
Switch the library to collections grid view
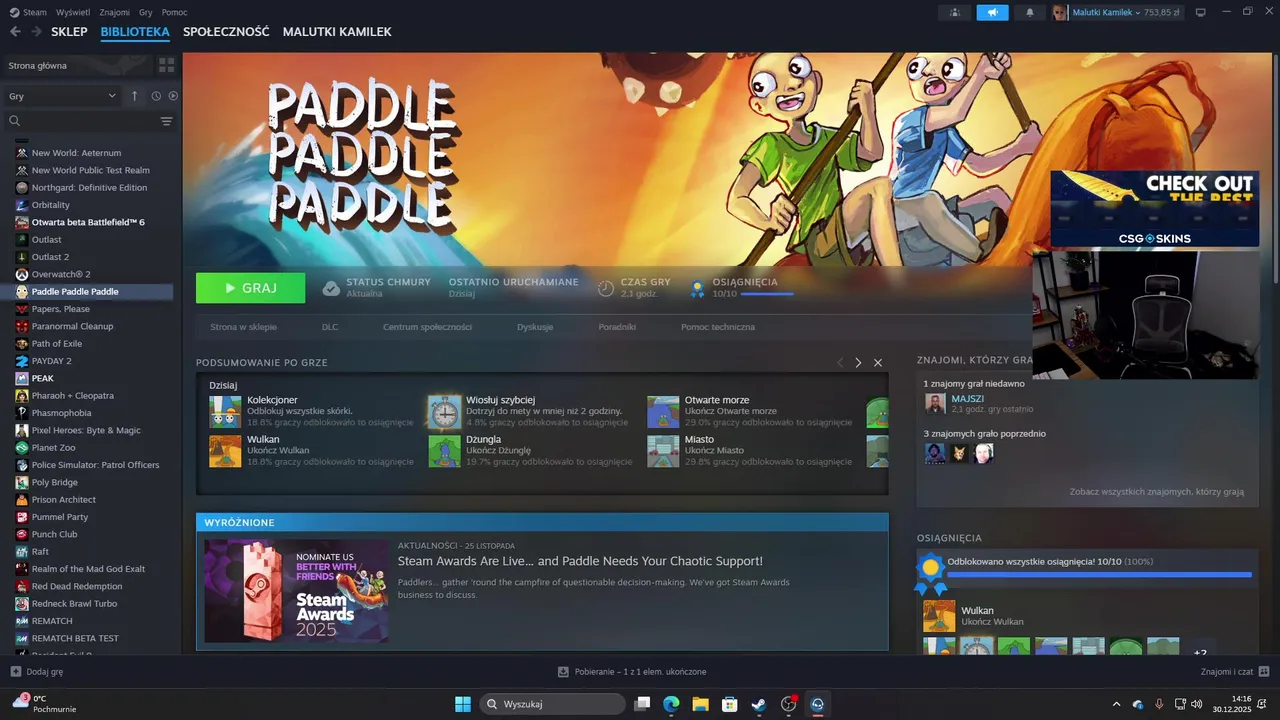tap(166, 65)
